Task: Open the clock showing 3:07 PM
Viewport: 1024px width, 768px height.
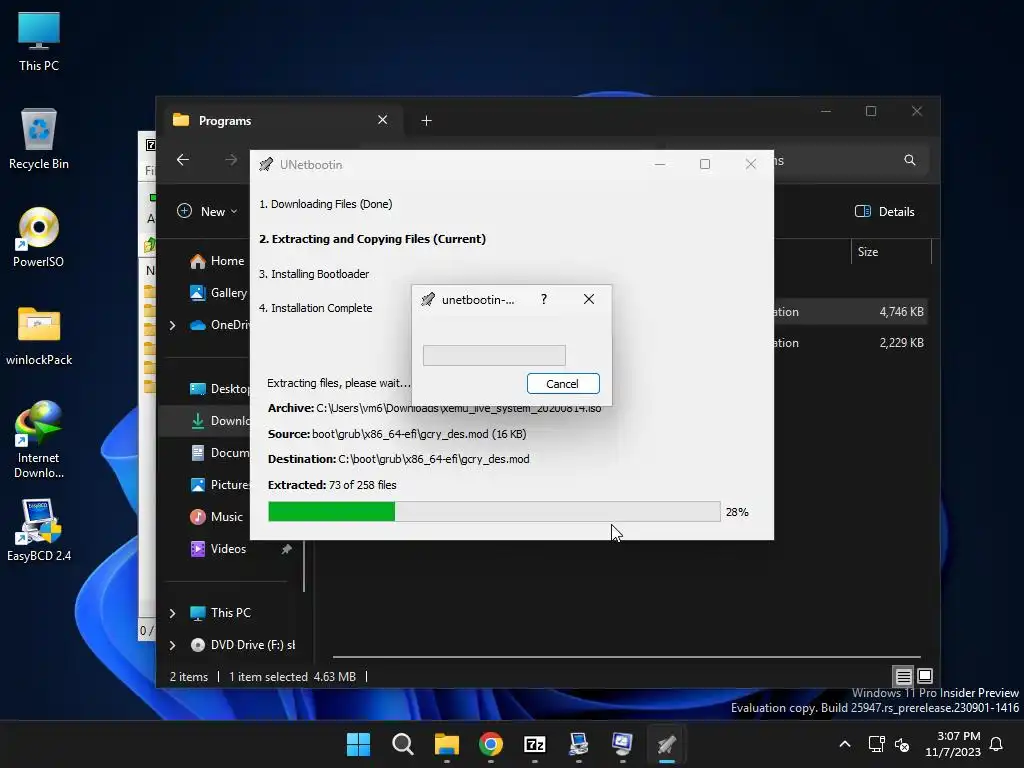Action: coord(953,744)
